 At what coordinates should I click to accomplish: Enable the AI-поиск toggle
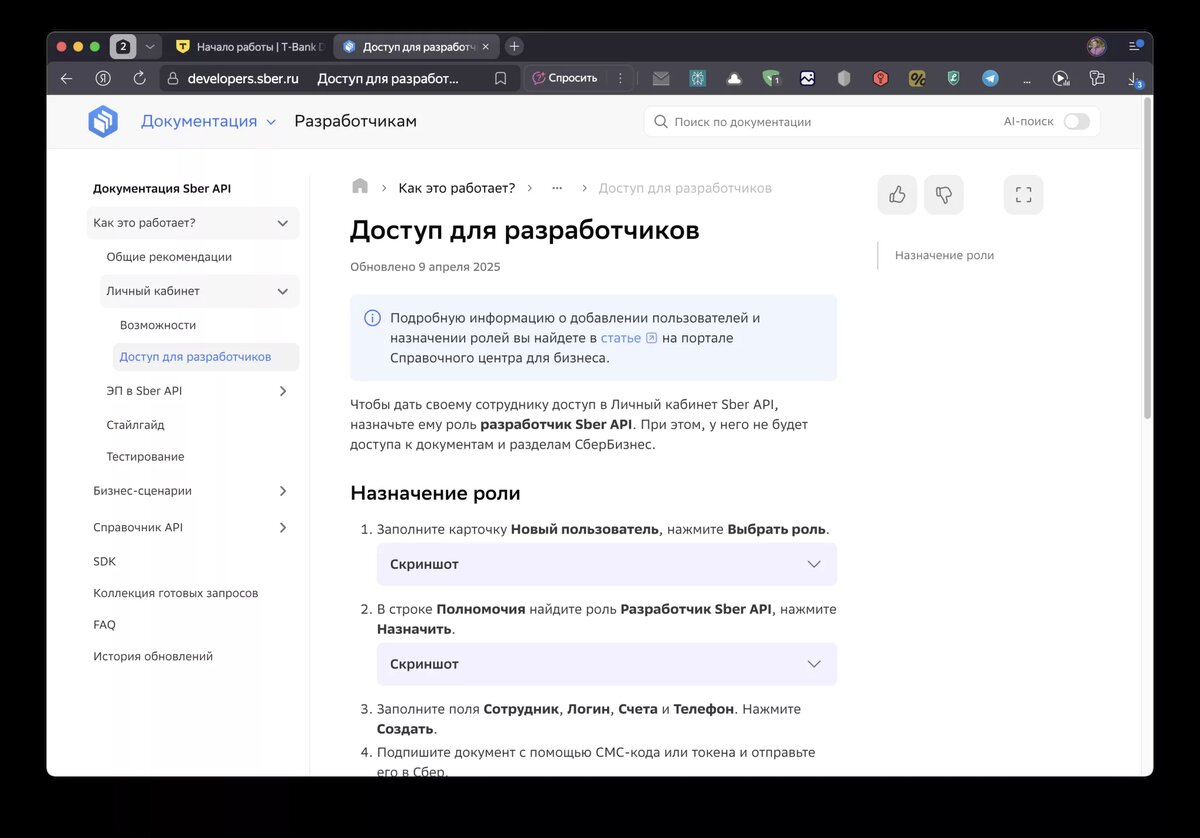coord(1076,120)
